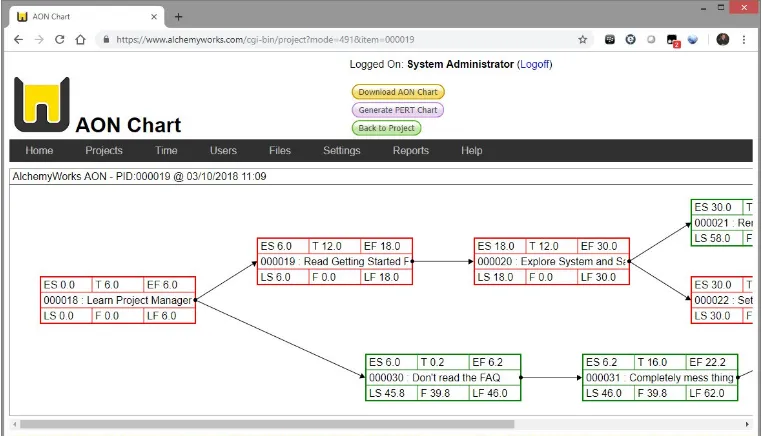Click node 000020 : Explore System
762x436 pixels.
[552, 262]
